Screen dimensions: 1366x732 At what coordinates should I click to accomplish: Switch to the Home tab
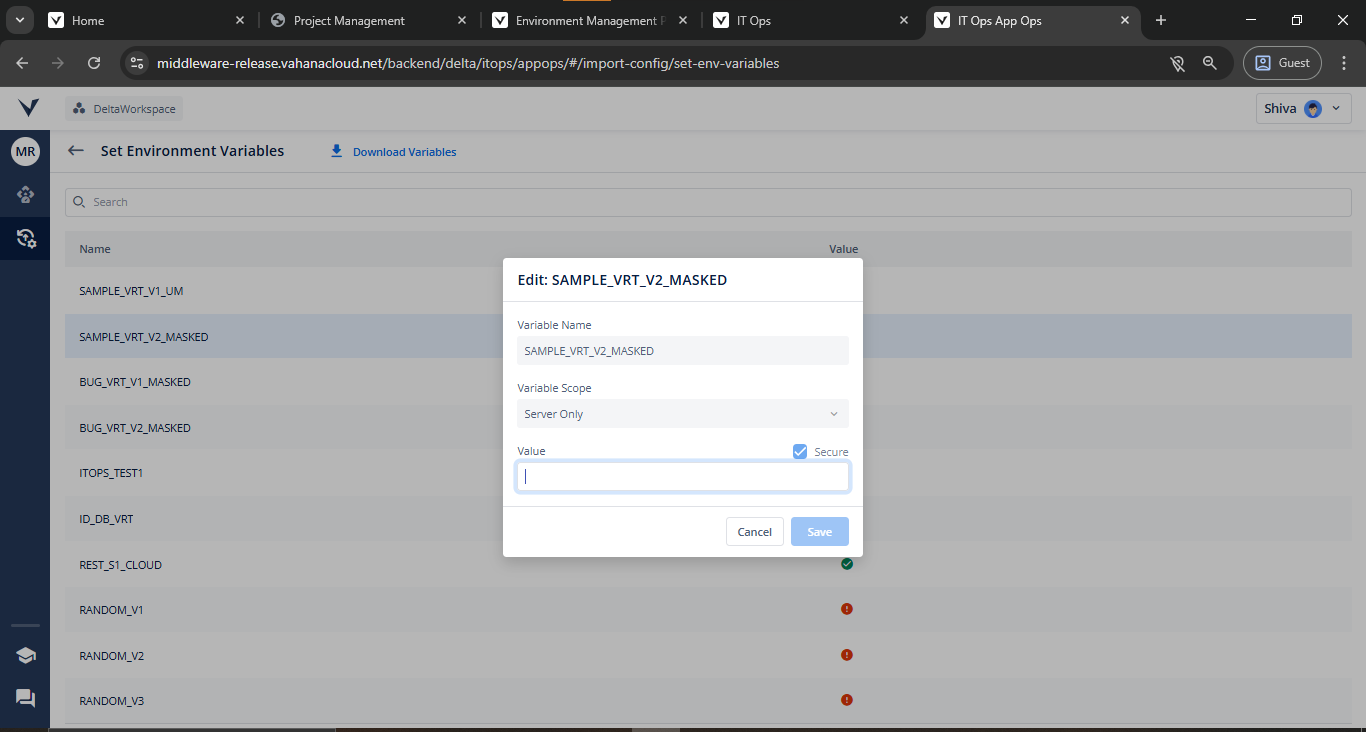[x=147, y=20]
